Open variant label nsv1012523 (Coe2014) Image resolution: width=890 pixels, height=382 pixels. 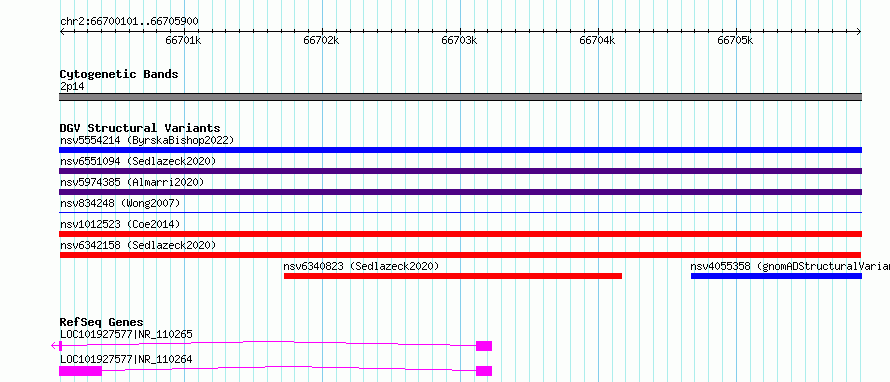click(120, 224)
